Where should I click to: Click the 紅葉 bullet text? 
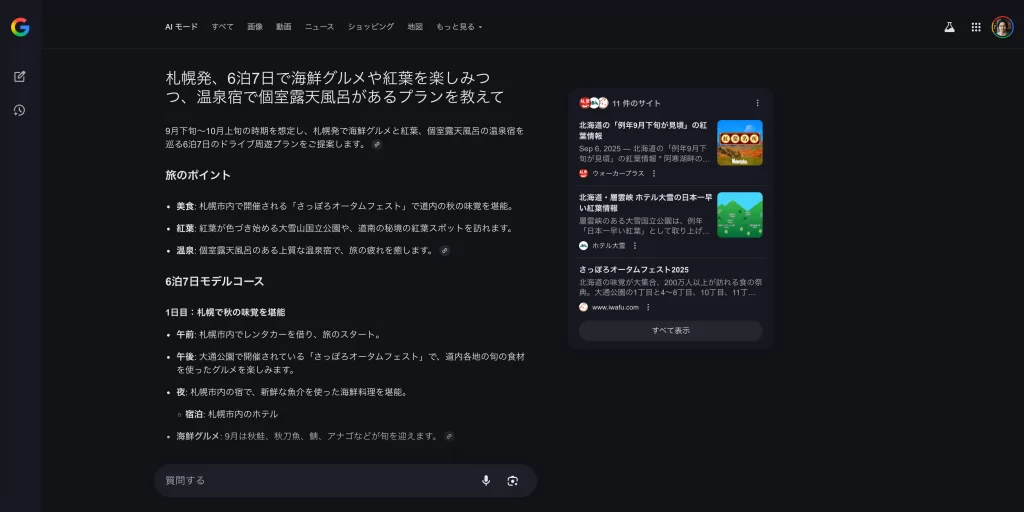pos(344,229)
